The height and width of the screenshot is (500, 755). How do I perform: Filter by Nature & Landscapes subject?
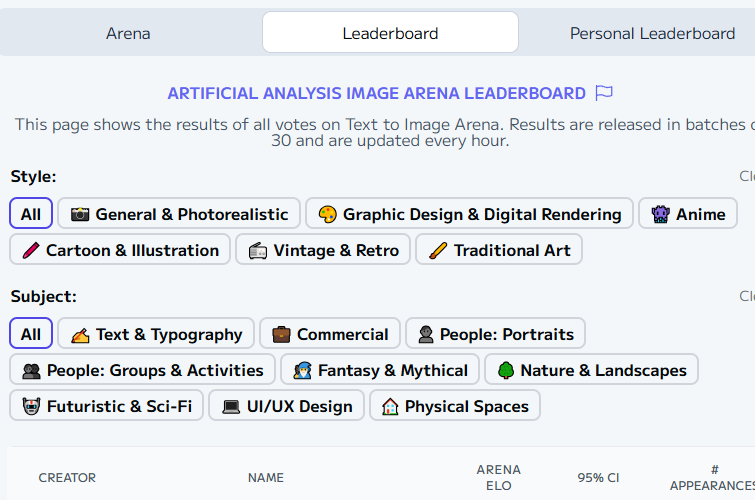click(x=591, y=370)
